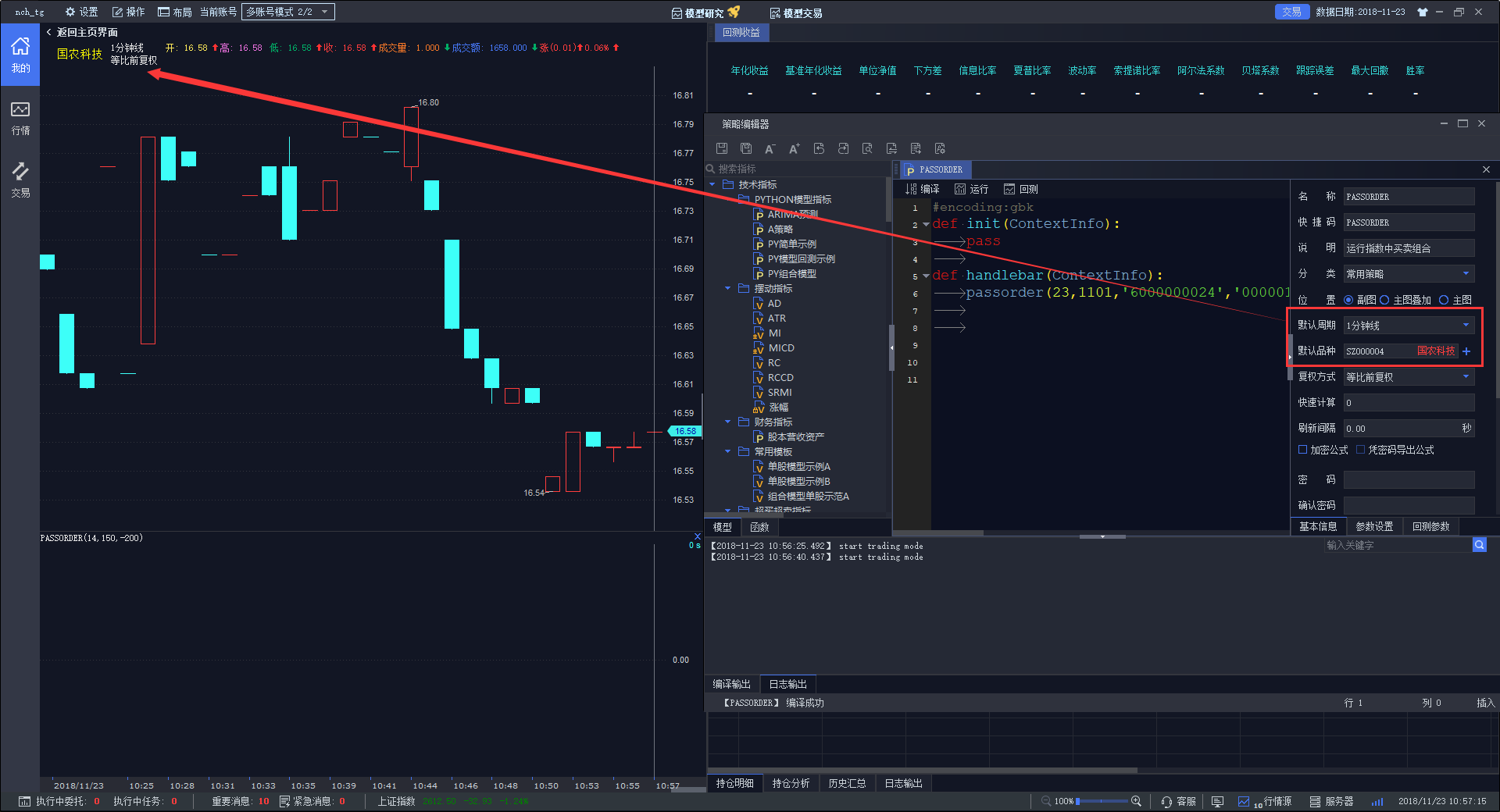Increase font size with A+ icon

coord(794,148)
